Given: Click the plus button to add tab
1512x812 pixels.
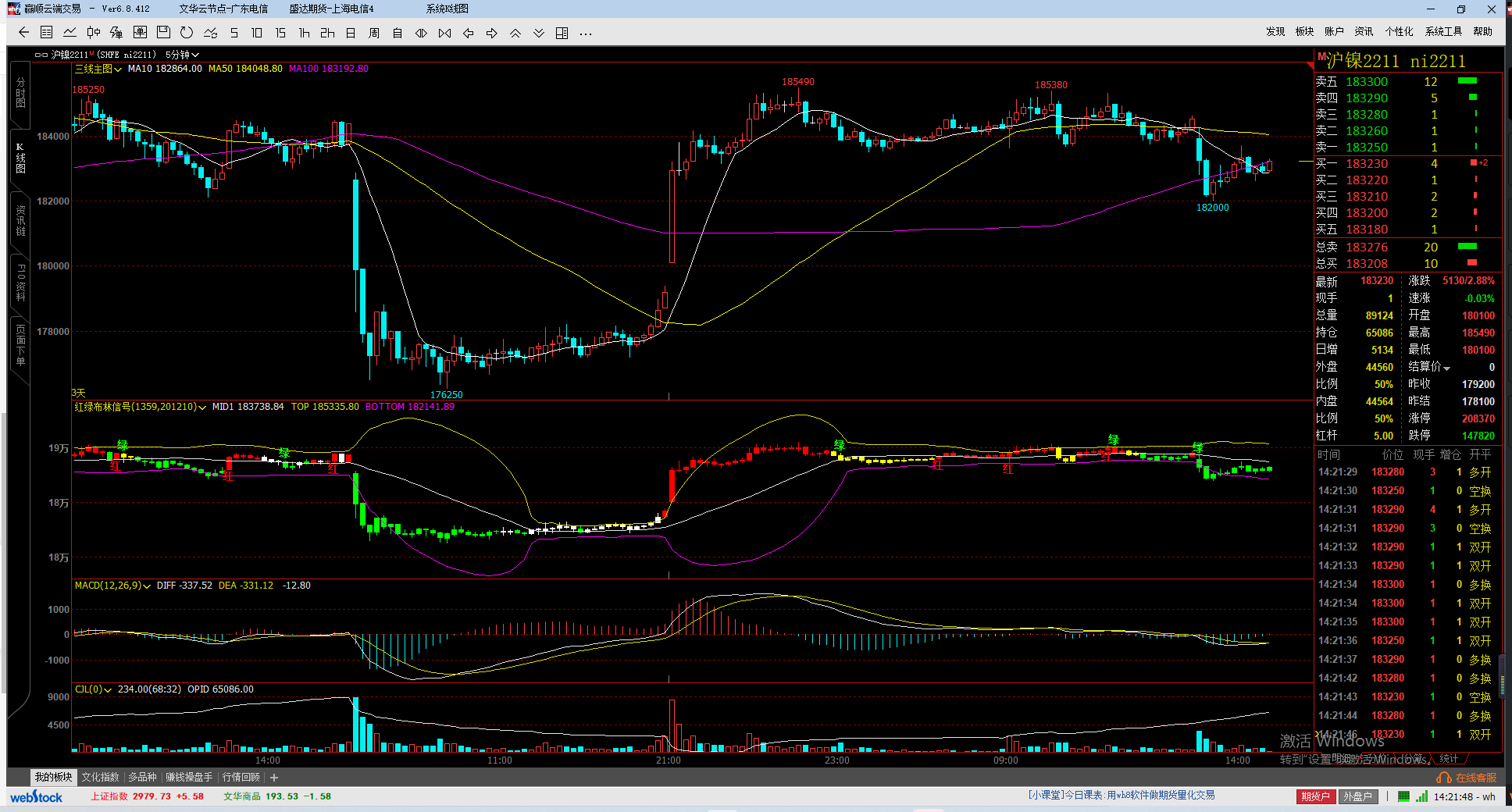Looking at the screenshot, I should [x=274, y=777].
